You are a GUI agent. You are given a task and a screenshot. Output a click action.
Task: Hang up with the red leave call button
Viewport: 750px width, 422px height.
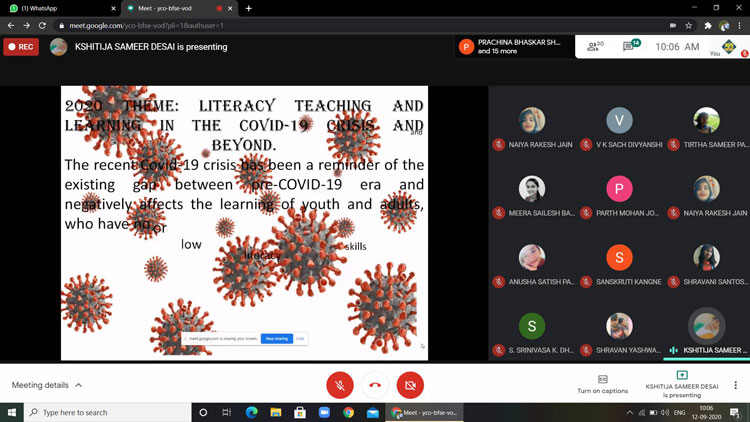click(x=375, y=385)
